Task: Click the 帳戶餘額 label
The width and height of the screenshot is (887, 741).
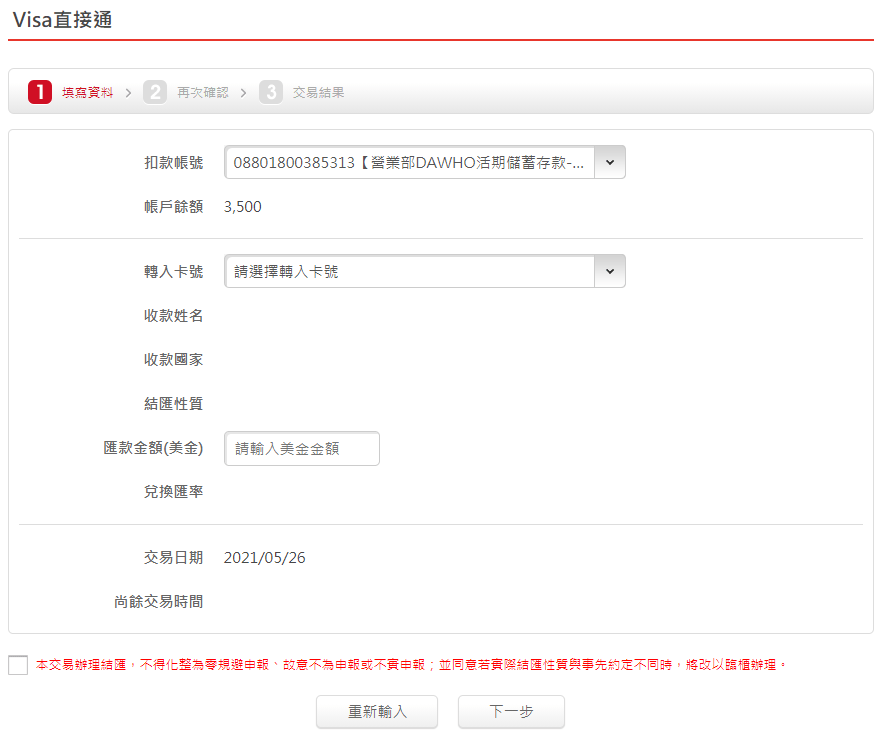Action: coord(173,207)
